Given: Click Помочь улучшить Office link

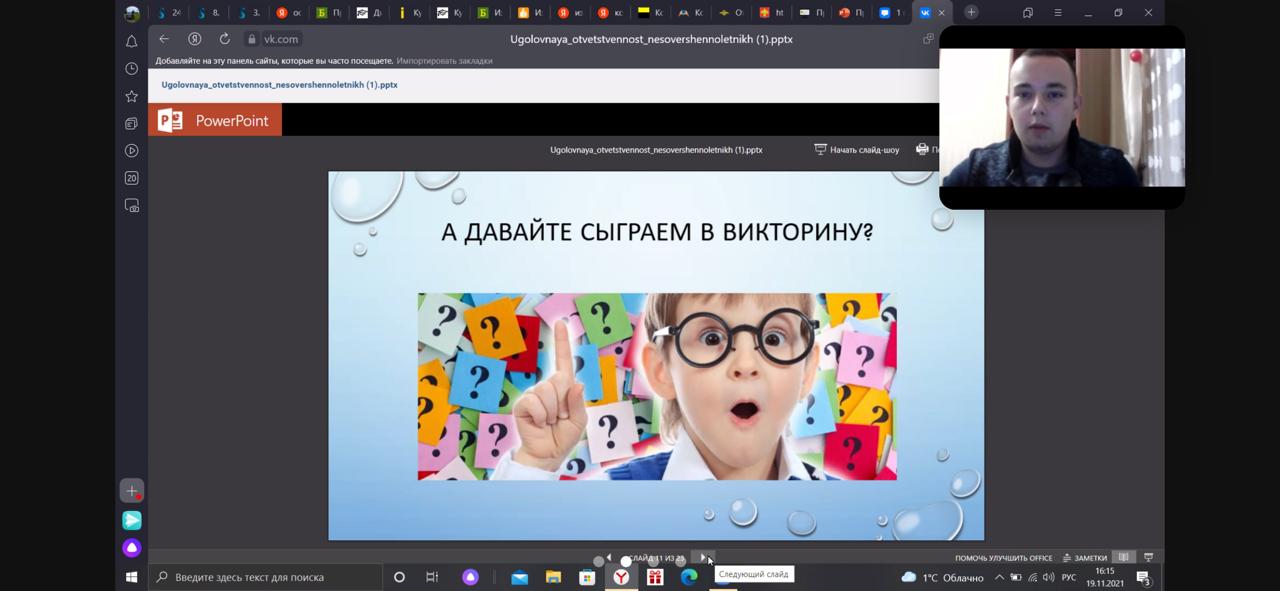Looking at the screenshot, I should pyautogui.click(x=1003, y=558).
